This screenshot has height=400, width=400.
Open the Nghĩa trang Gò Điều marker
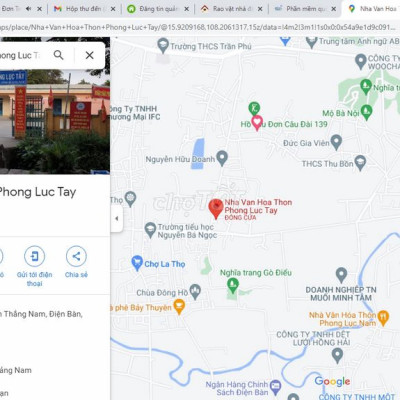point(233,286)
